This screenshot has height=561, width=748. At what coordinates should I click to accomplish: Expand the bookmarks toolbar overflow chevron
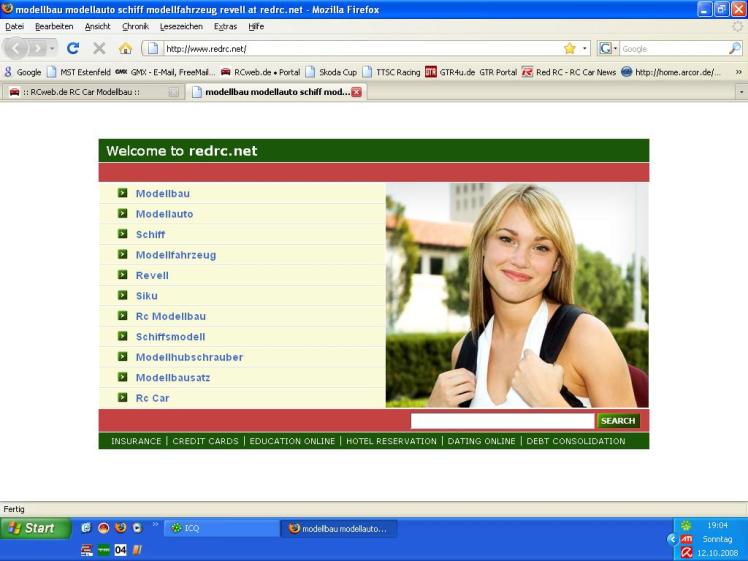click(x=739, y=72)
